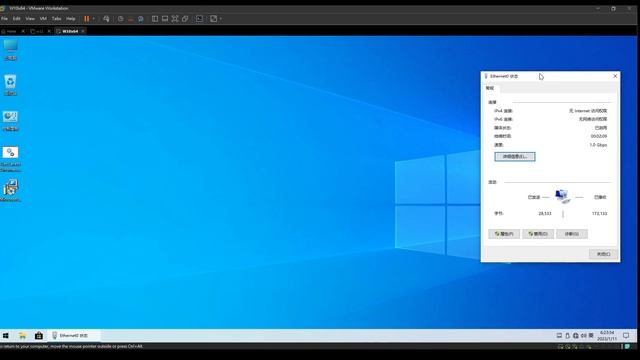Open File Explorer from the taskbar
This screenshot has width=640, height=360.
pyautogui.click(x=22, y=336)
